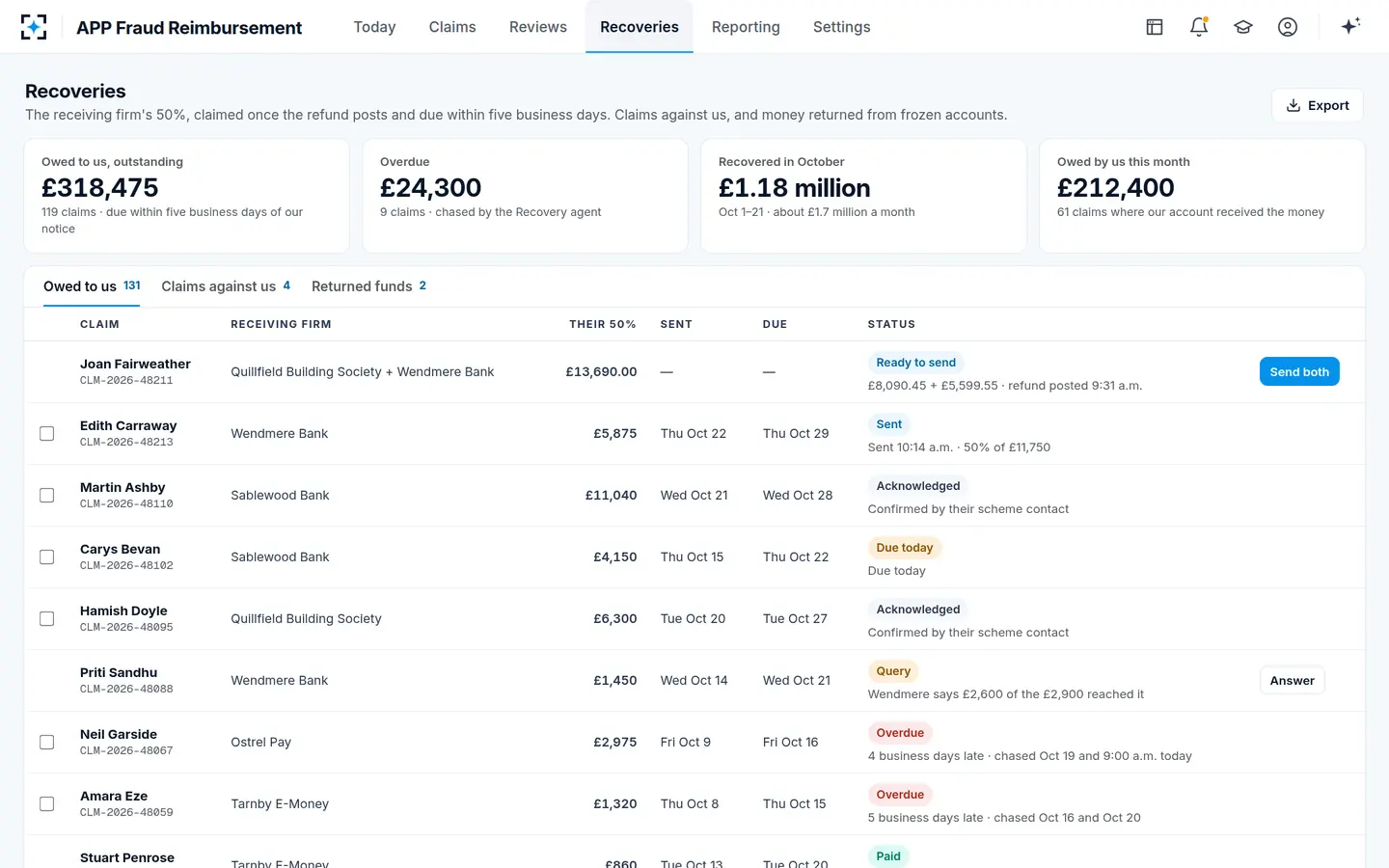Click the Recovered in October card
The width and height of the screenshot is (1389, 868).
point(864,196)
